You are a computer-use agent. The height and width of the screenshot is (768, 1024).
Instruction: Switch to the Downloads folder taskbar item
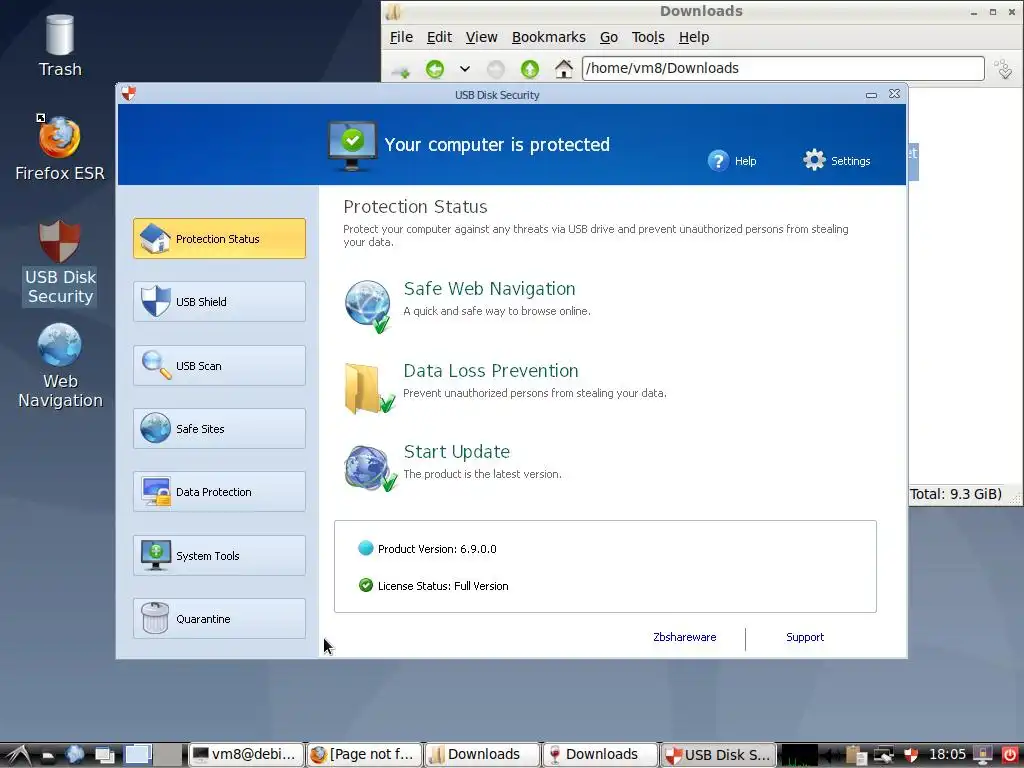482,755
